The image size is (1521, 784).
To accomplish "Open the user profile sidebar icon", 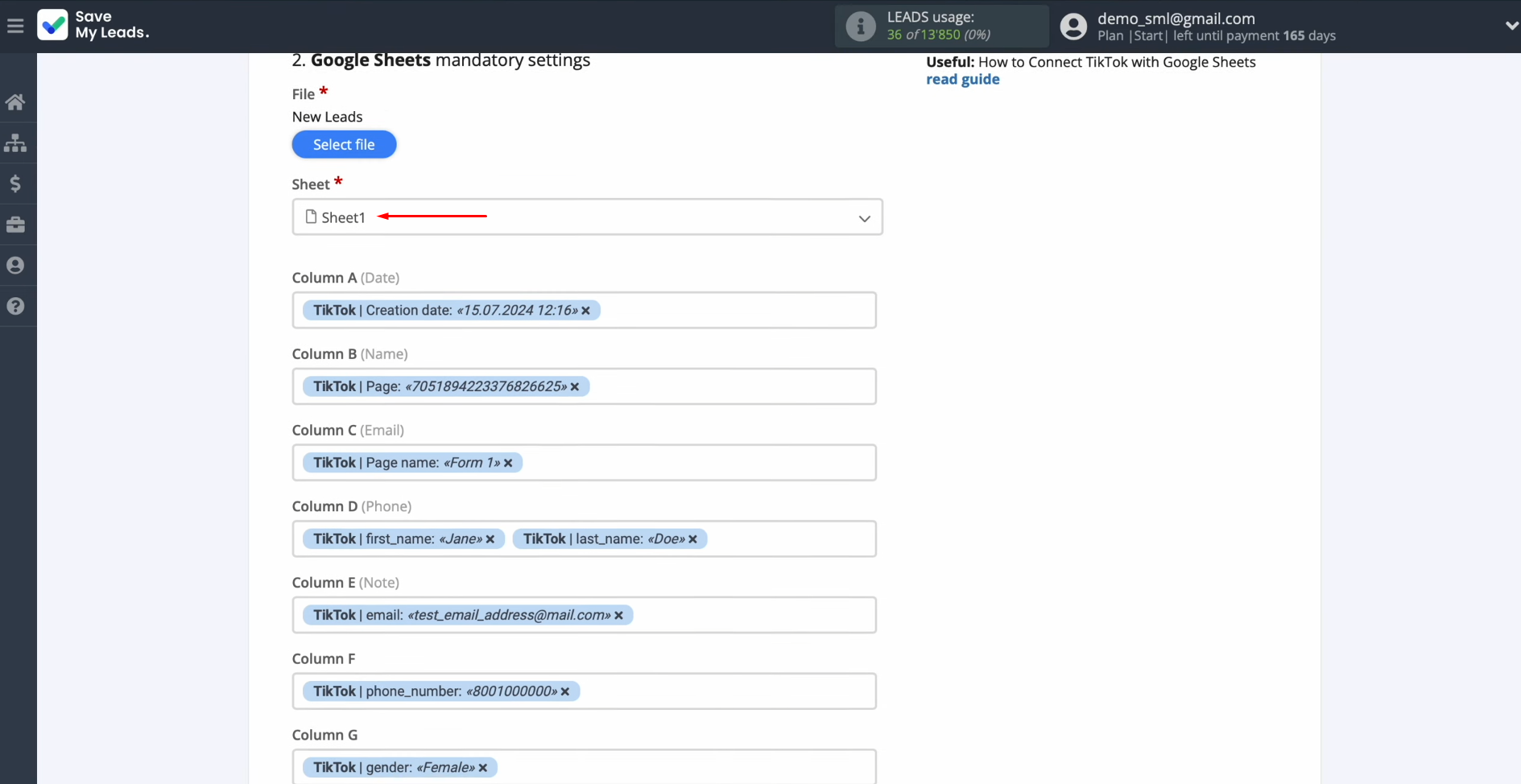I will [15, 266].
